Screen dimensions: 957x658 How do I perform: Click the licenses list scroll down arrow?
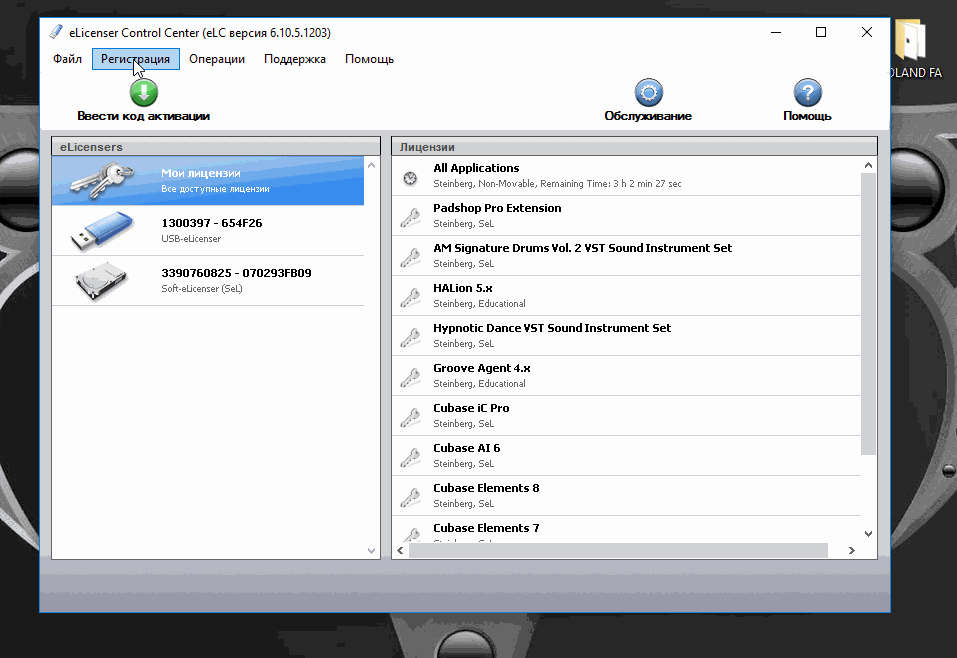point(868,534)
